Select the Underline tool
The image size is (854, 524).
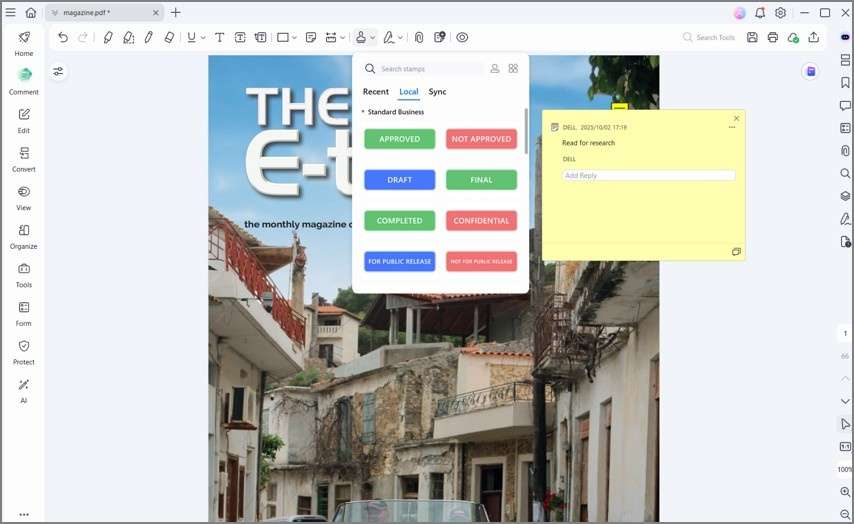coord(191,37)
